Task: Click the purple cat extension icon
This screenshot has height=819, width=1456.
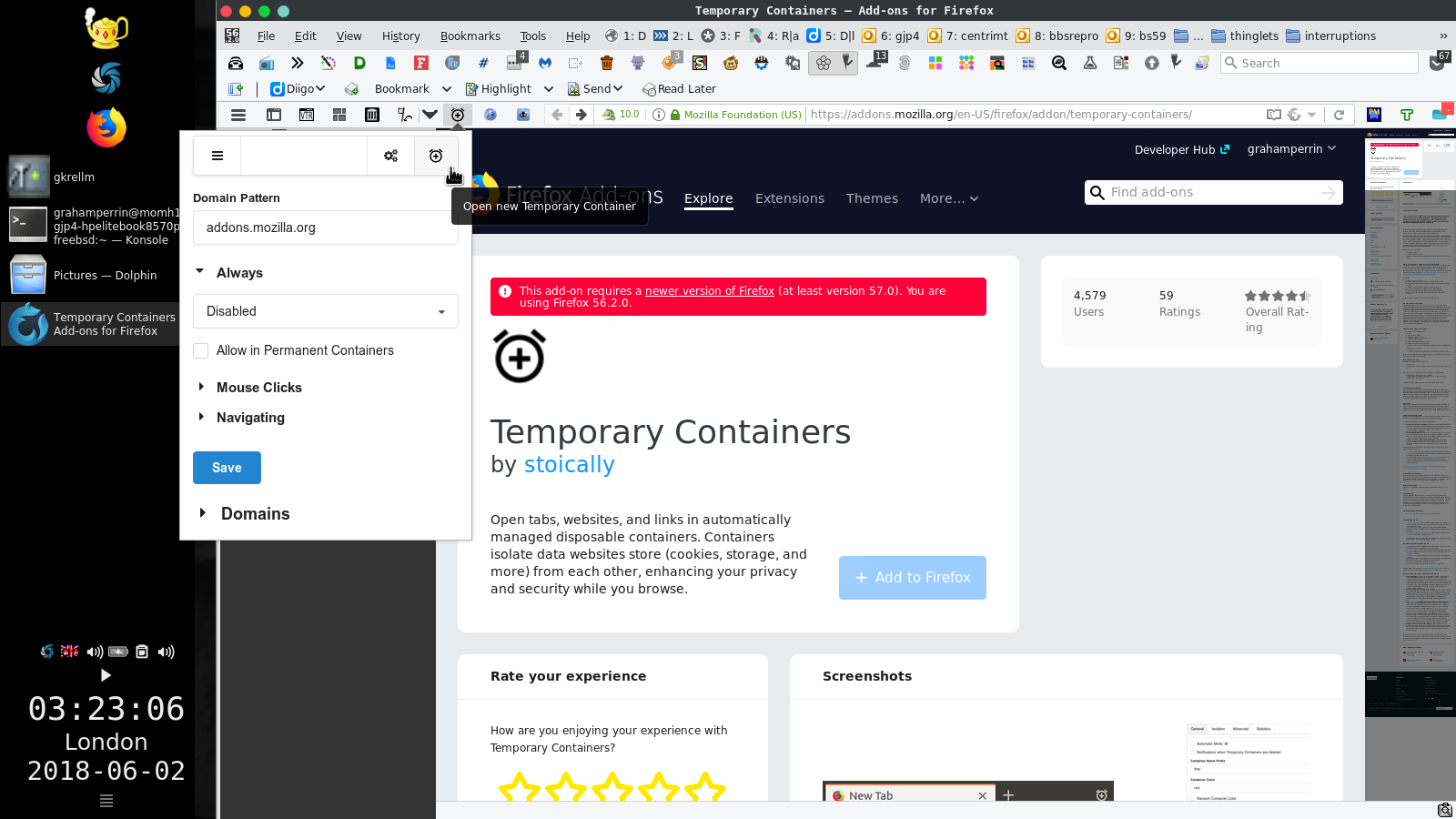Action: 638,63
